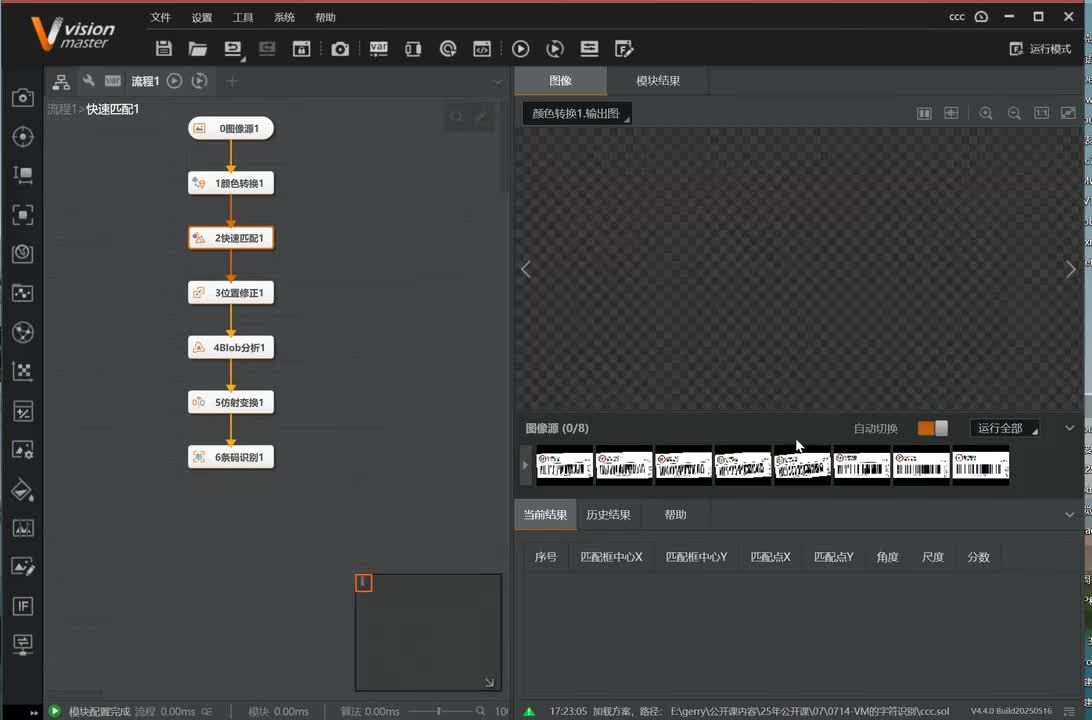Add a new flow with plus
Screen dimensions: 1092x720
tap(232, 81)
